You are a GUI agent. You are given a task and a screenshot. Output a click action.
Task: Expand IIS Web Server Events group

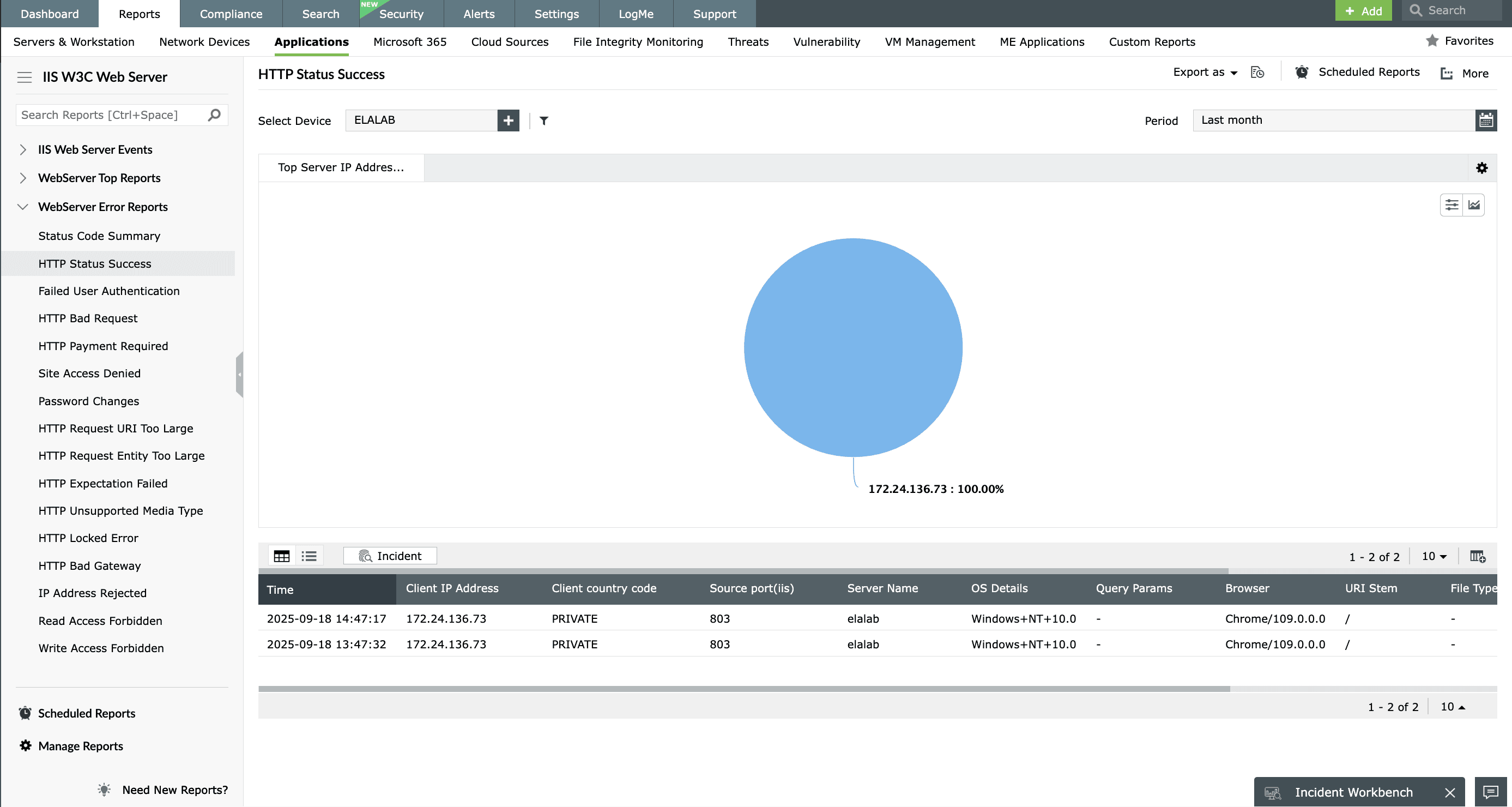[x=23, y=150]
